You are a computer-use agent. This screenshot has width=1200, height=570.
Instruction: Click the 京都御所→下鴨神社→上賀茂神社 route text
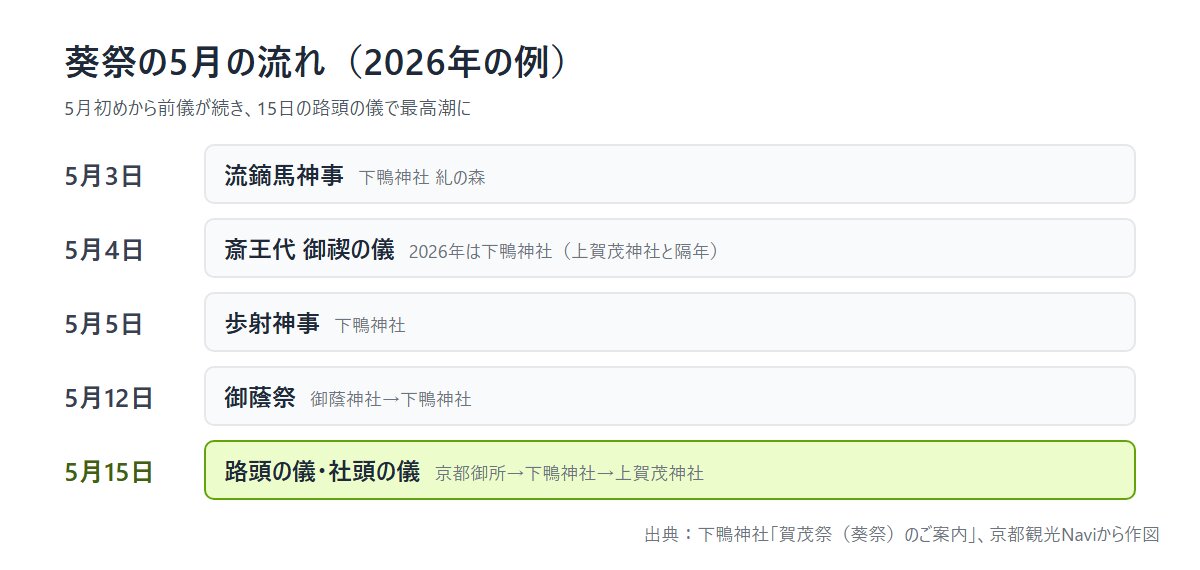(569, 474)
